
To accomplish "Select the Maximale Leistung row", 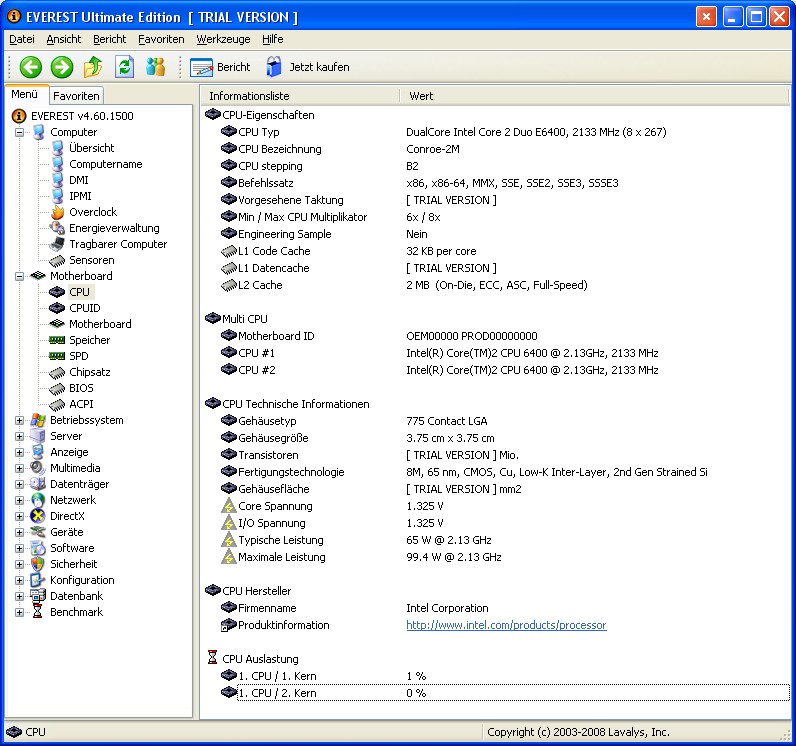I will coord(495,557).
